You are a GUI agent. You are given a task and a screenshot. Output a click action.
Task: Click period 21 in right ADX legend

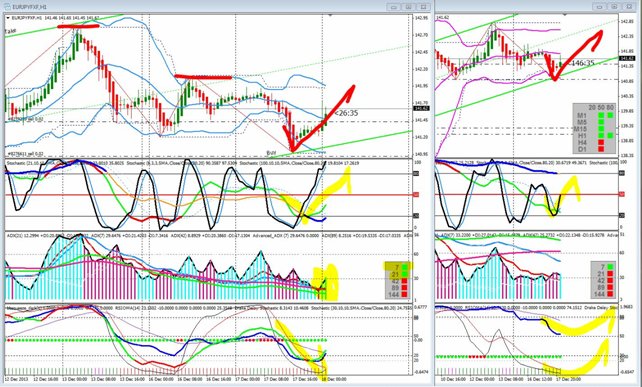click(601, 274)
